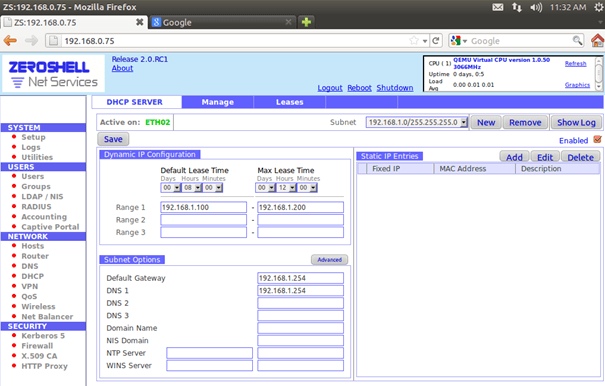605x386 pixels.
Task: Click the Shutdown link
Action: click(x=395, y=88)
